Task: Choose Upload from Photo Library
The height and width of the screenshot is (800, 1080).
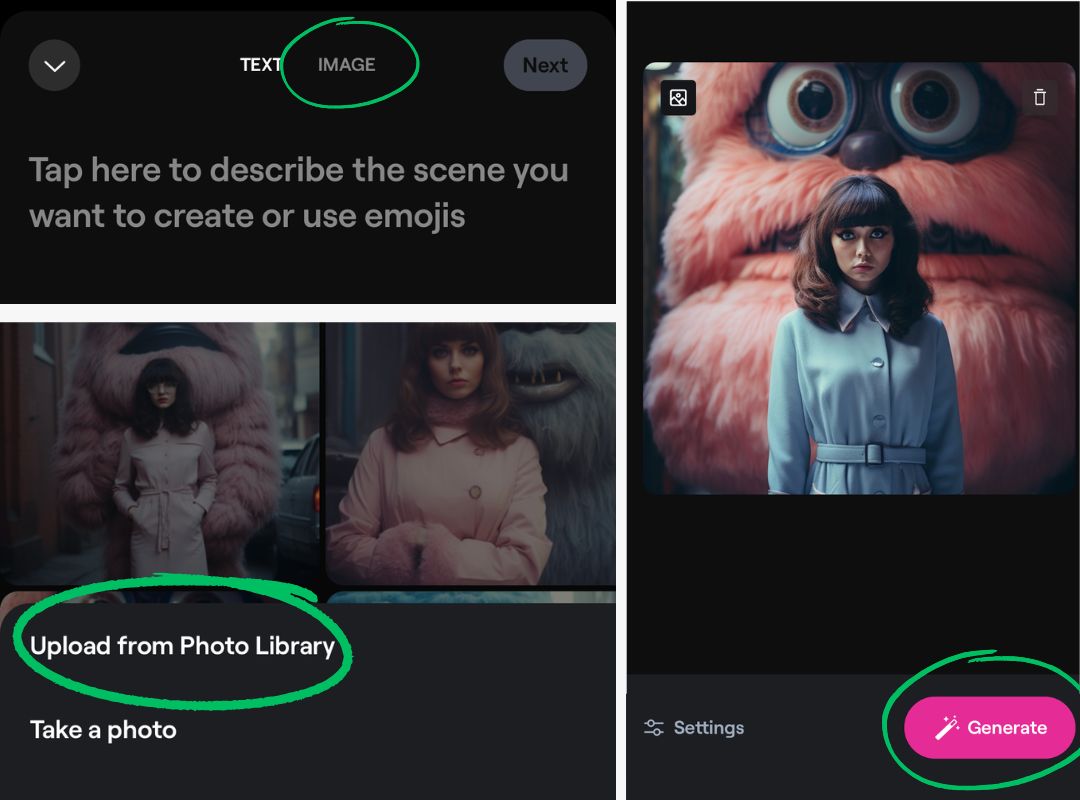Action: click(x=182, y=646)
